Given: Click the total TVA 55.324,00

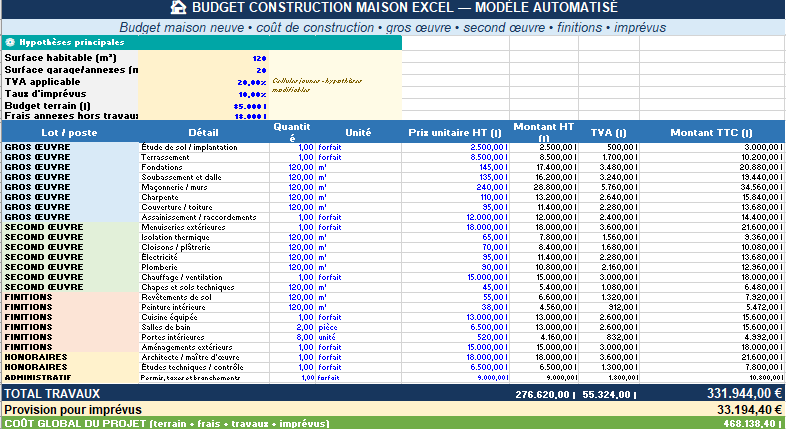Looking at the screenshot, I should (x=610, y=395).
